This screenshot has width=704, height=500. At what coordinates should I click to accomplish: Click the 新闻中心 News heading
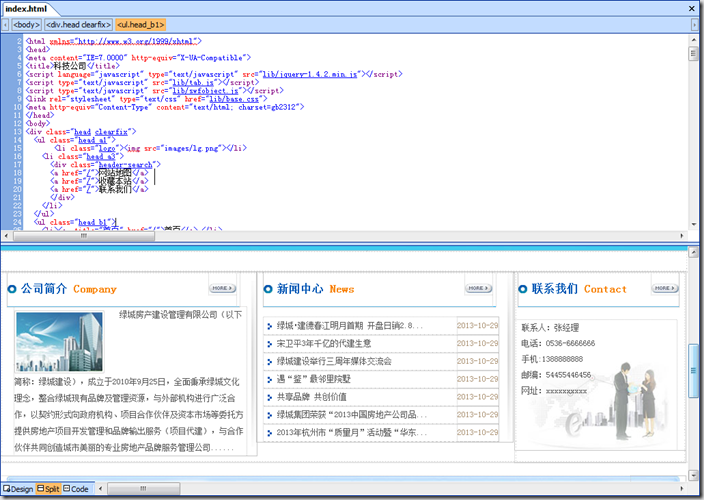tap(315, 289)
